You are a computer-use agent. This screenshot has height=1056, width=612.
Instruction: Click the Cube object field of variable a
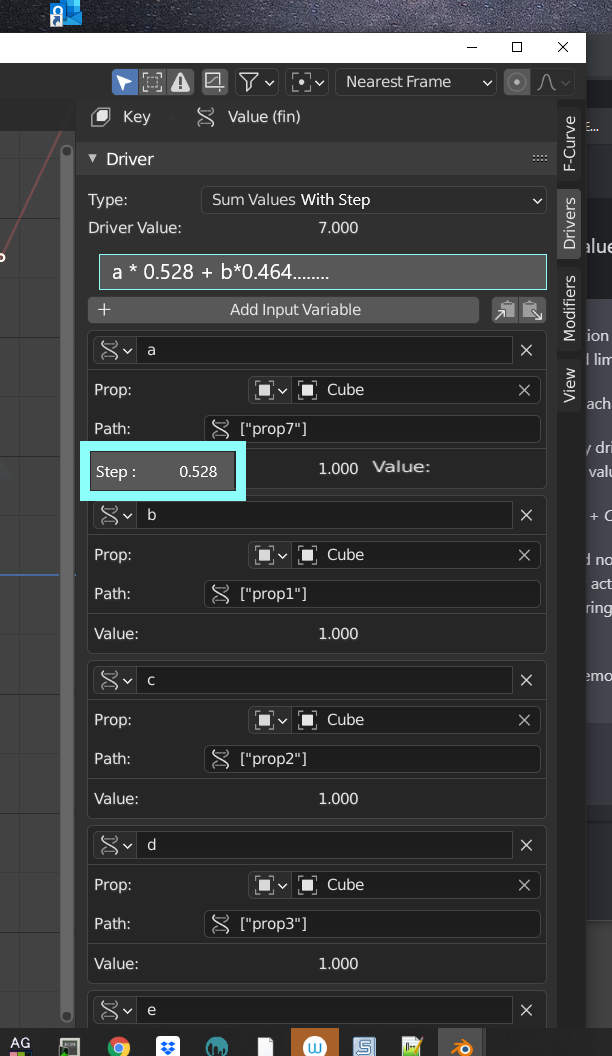point(401,390)
